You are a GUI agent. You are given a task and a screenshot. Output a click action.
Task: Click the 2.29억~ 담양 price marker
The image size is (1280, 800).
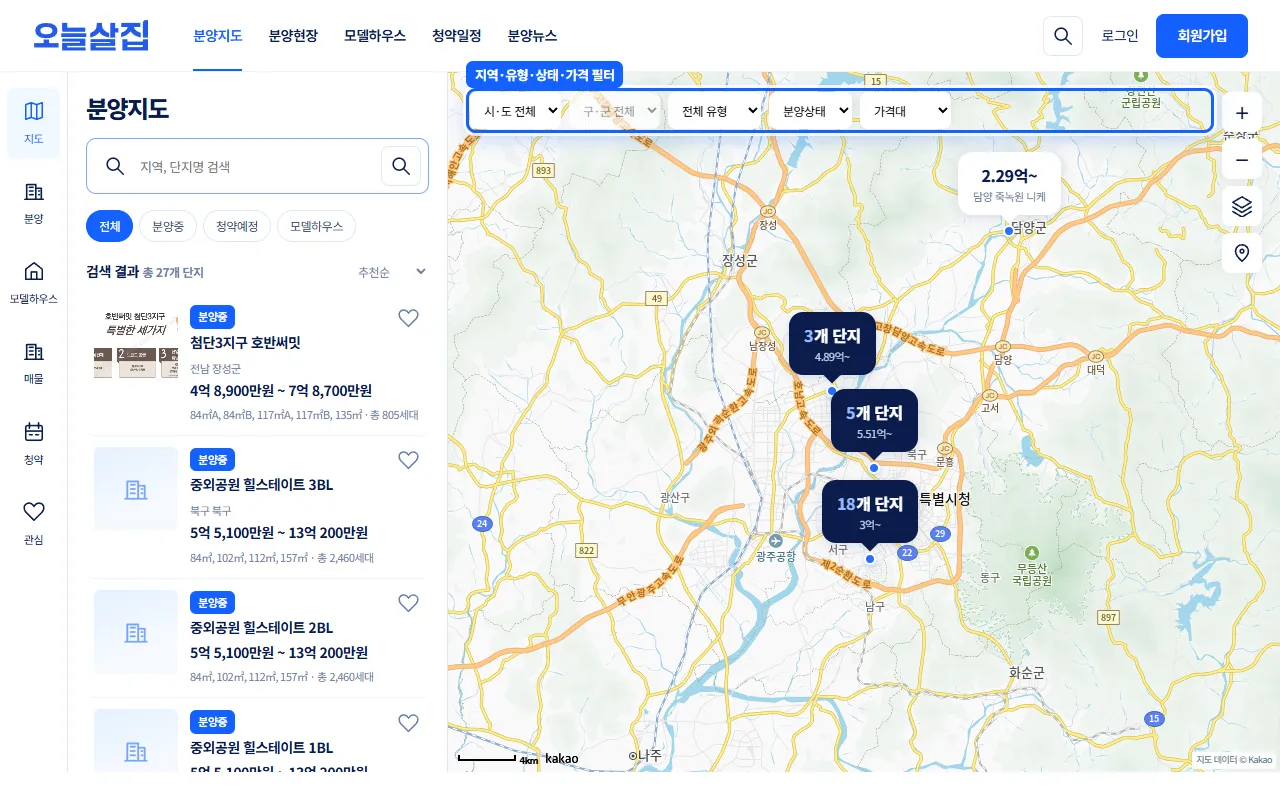(x=1009, y=184)
